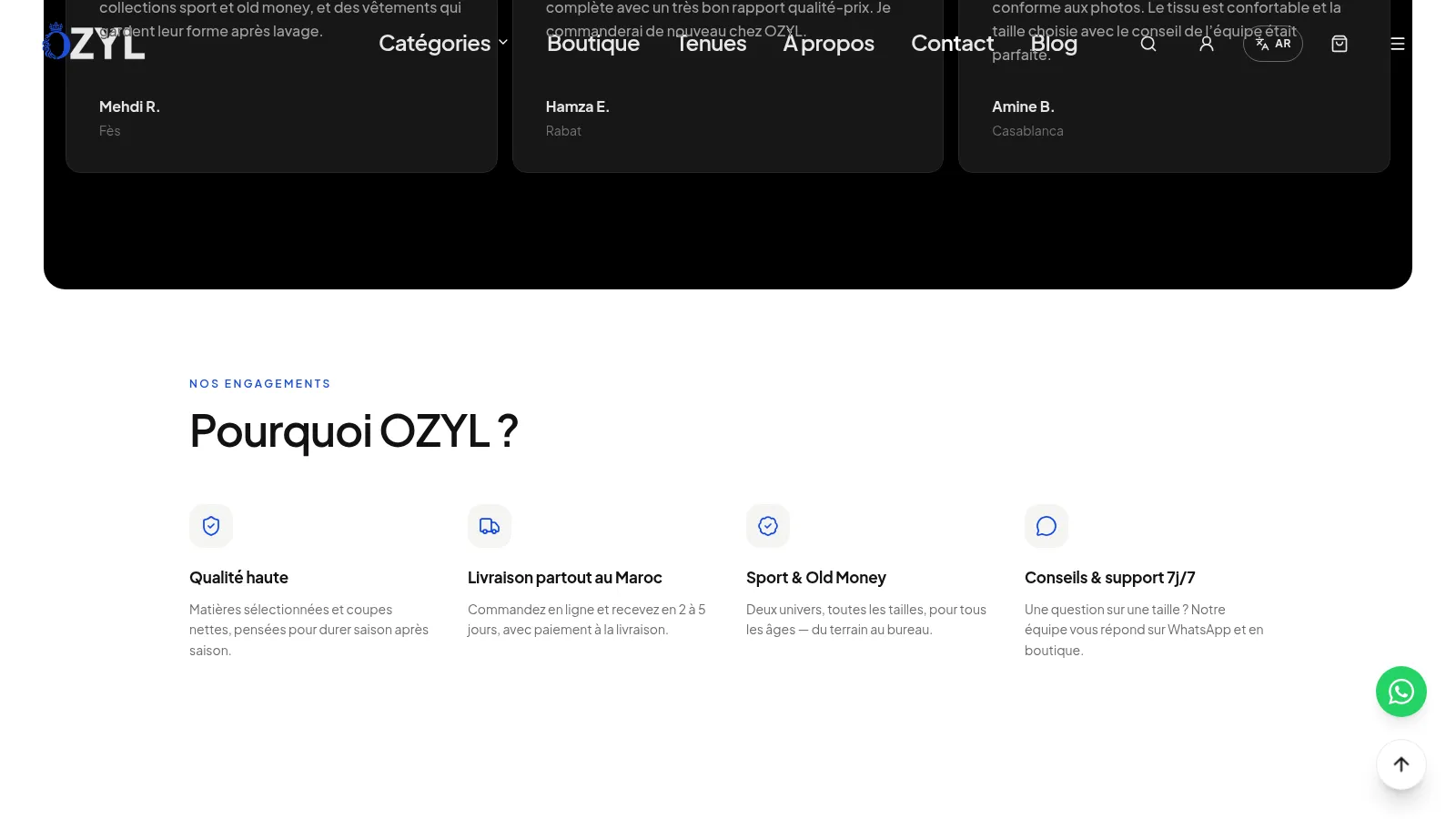Click the city label Rabat
The height and width of the screenshot is (819, 1456).
(563, 131)
